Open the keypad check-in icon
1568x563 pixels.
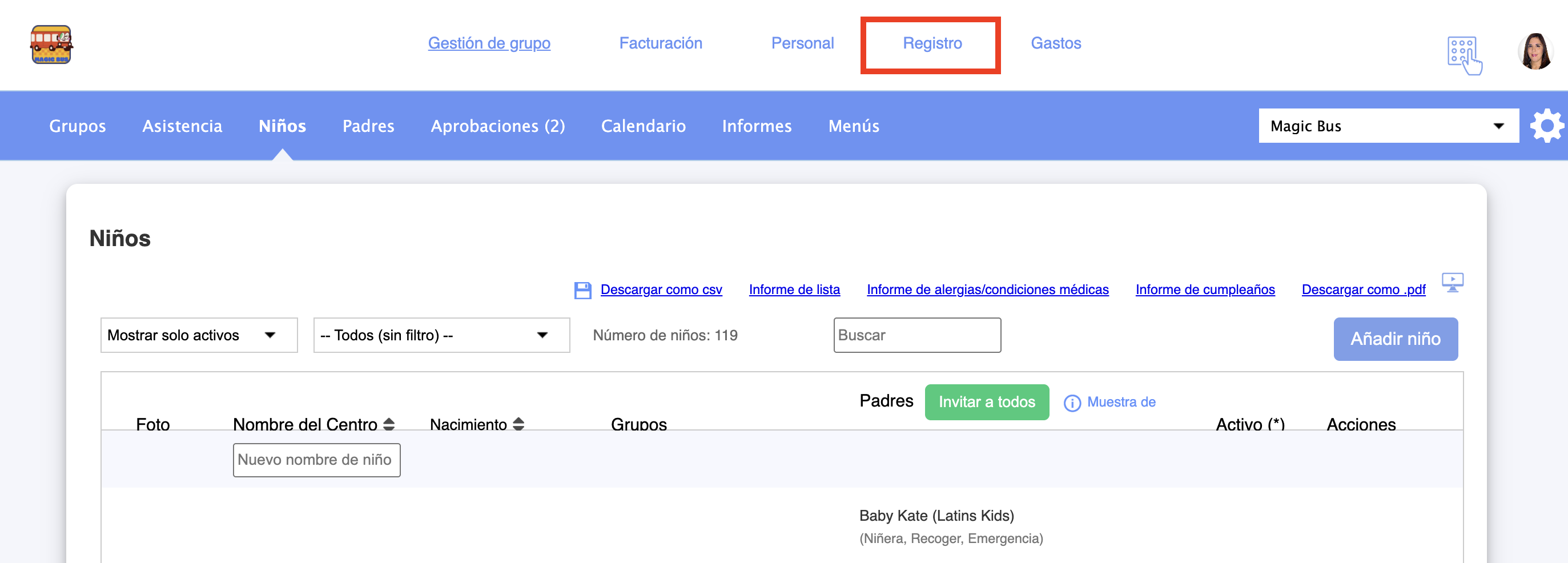tap(1465, 55)
